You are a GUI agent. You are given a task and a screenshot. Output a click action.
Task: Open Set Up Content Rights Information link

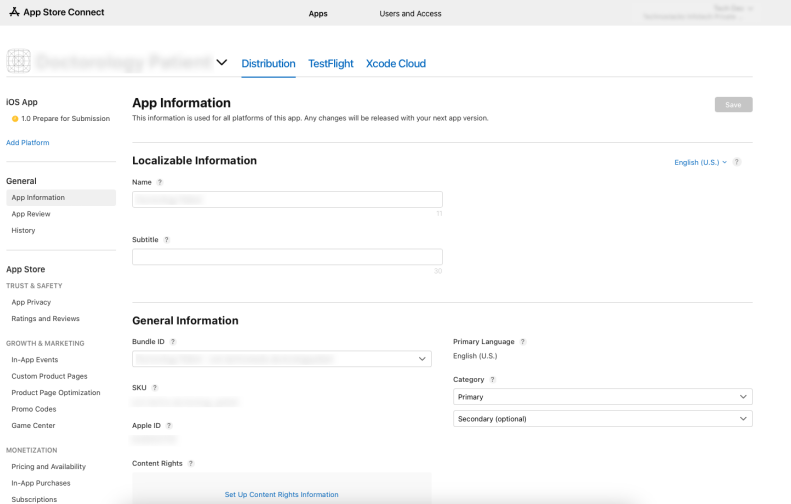281,494
